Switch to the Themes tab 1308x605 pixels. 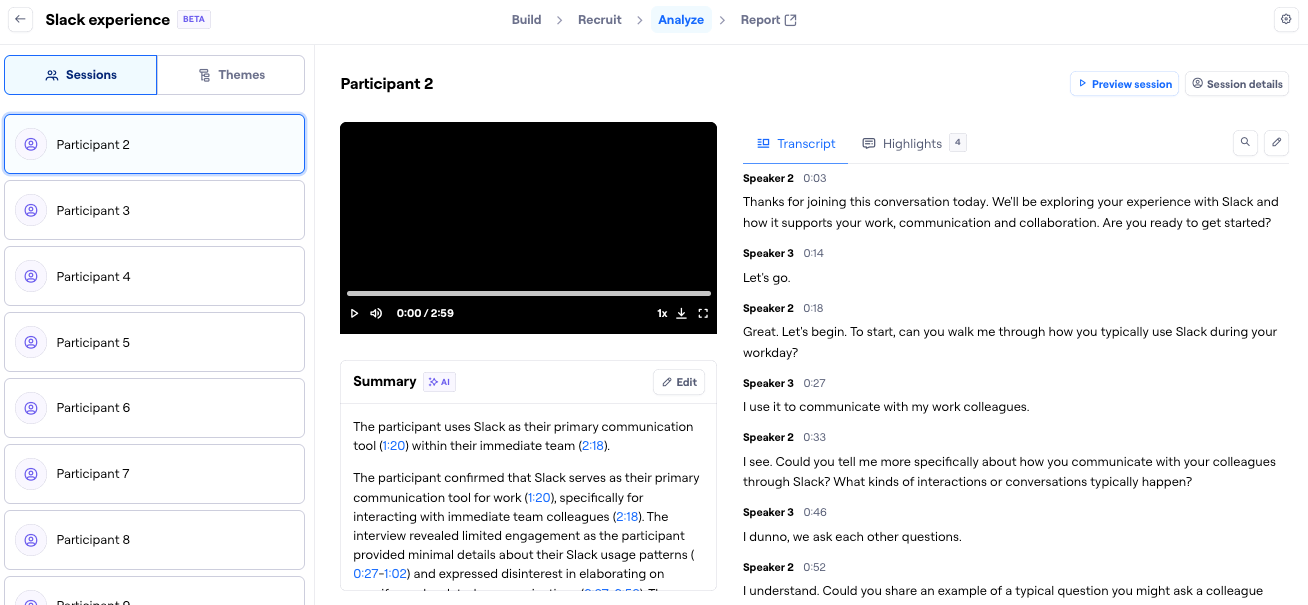231,75
